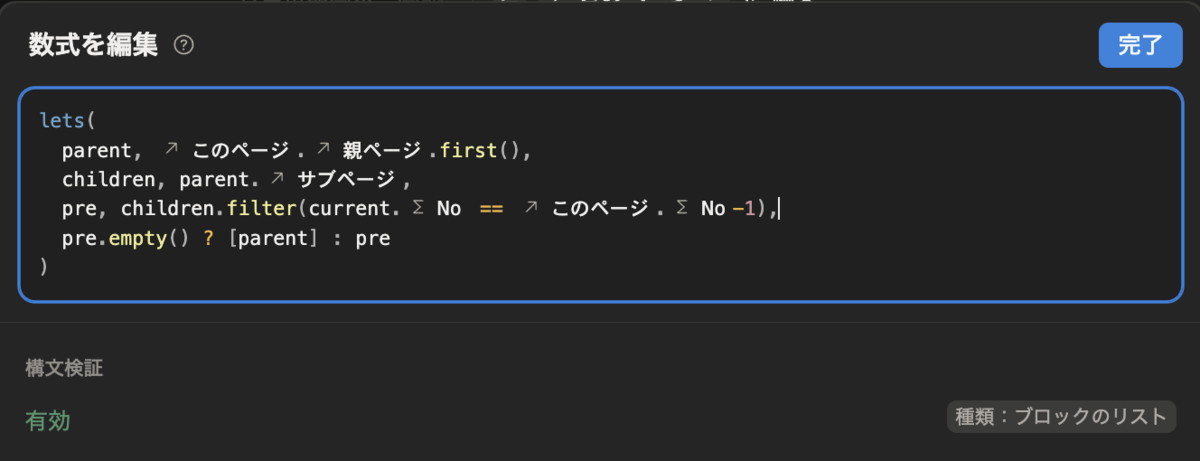The width and height of the screenshot is (1200, 461).
Task: Place cursor after lets( on first line
Action: coord(94,121)
